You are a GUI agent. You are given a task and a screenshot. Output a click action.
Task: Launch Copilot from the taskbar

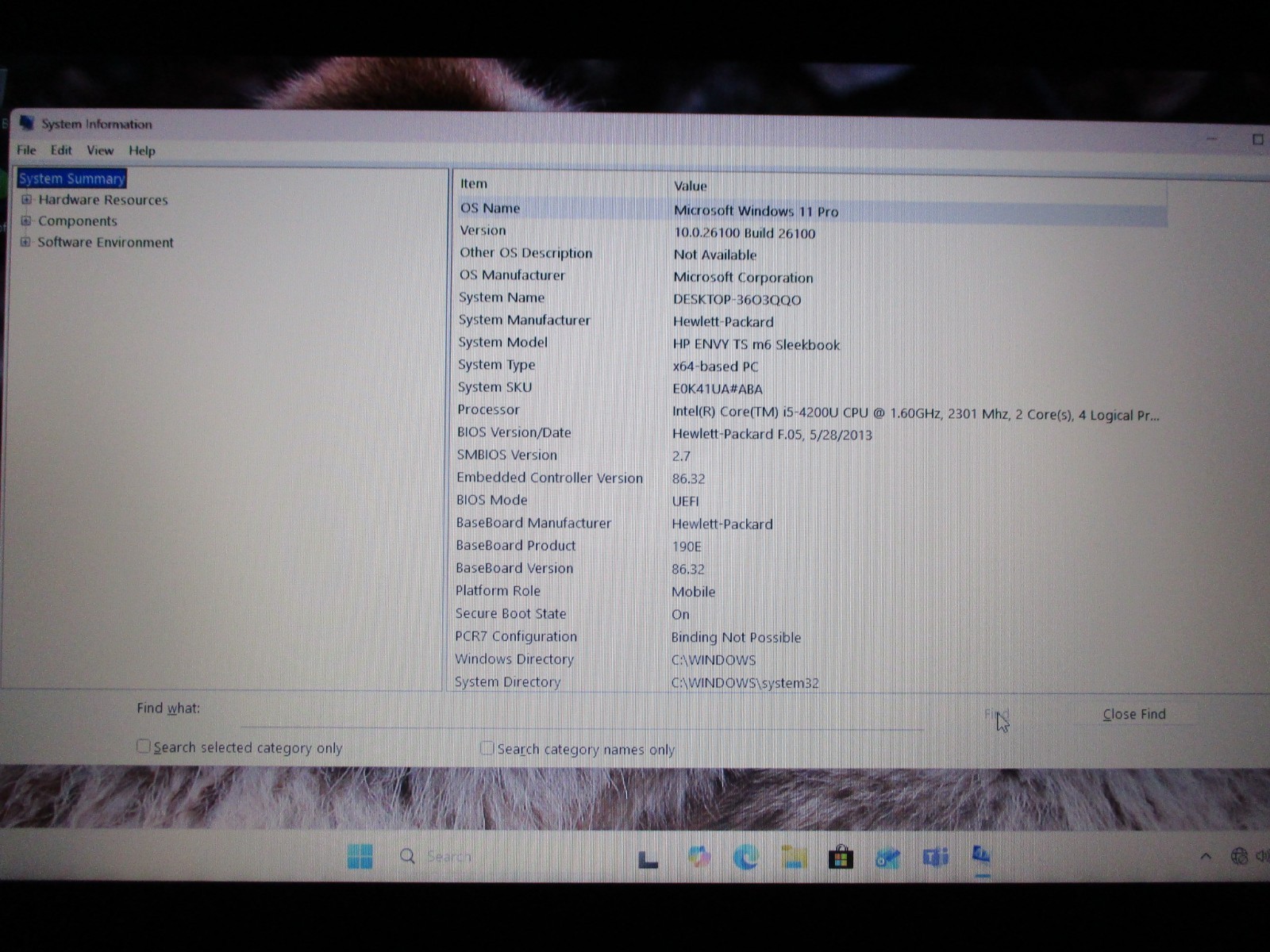(x=698, y=857)
